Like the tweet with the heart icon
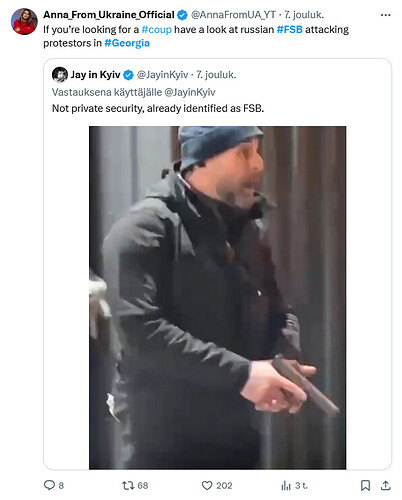This screenshot has height=500, width=402. [x=207, y=485]
